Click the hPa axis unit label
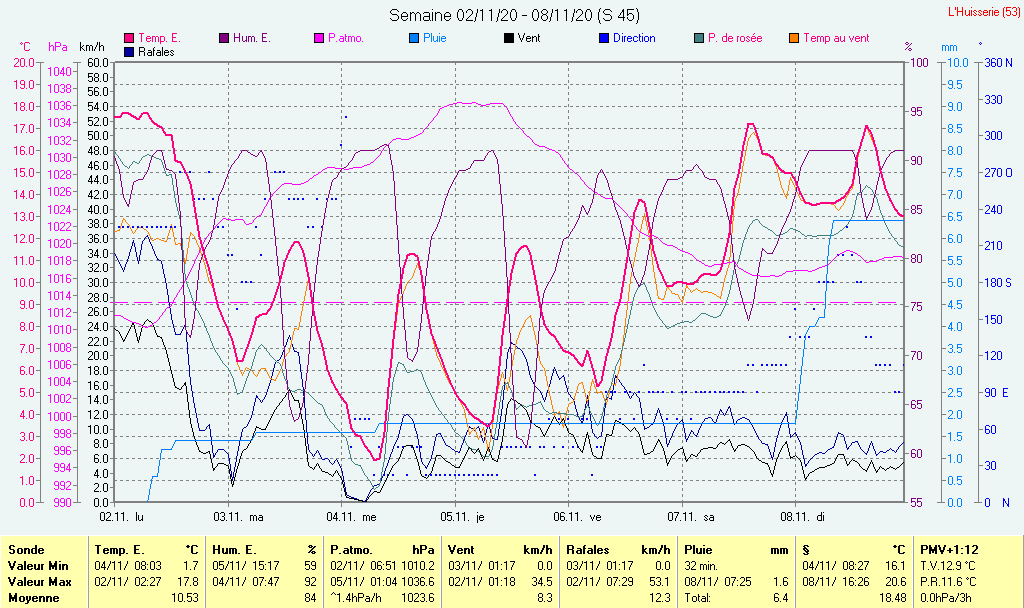Screen dimensions: 1024x608 coord(58,47)
